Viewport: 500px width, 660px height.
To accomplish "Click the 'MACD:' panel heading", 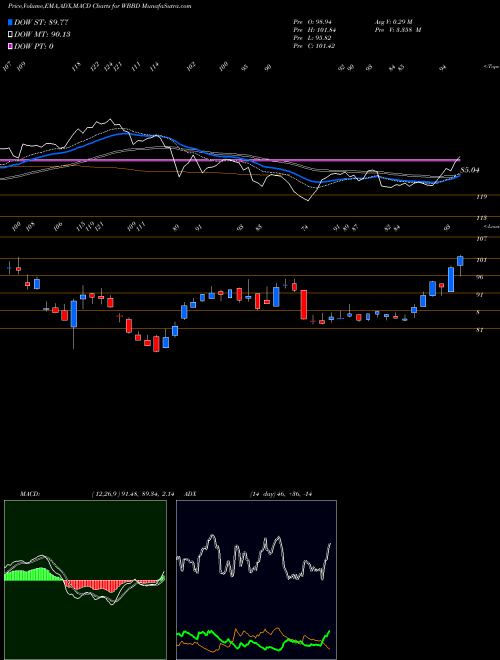I will [x=30, y=494].
